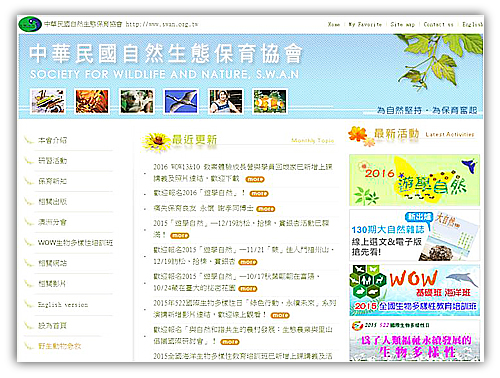Viewport: 500px width, 378px height.
Task: Open the orange-red creature thumbnail in banner
Action: click(92, 101)
